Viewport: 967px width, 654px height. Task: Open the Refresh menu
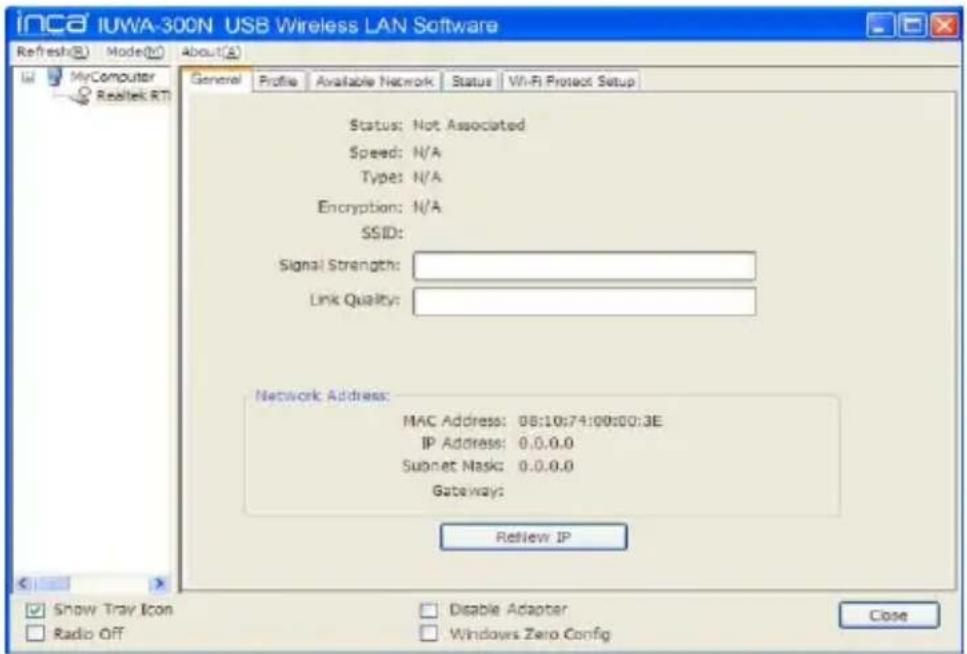tap(52, 52)
